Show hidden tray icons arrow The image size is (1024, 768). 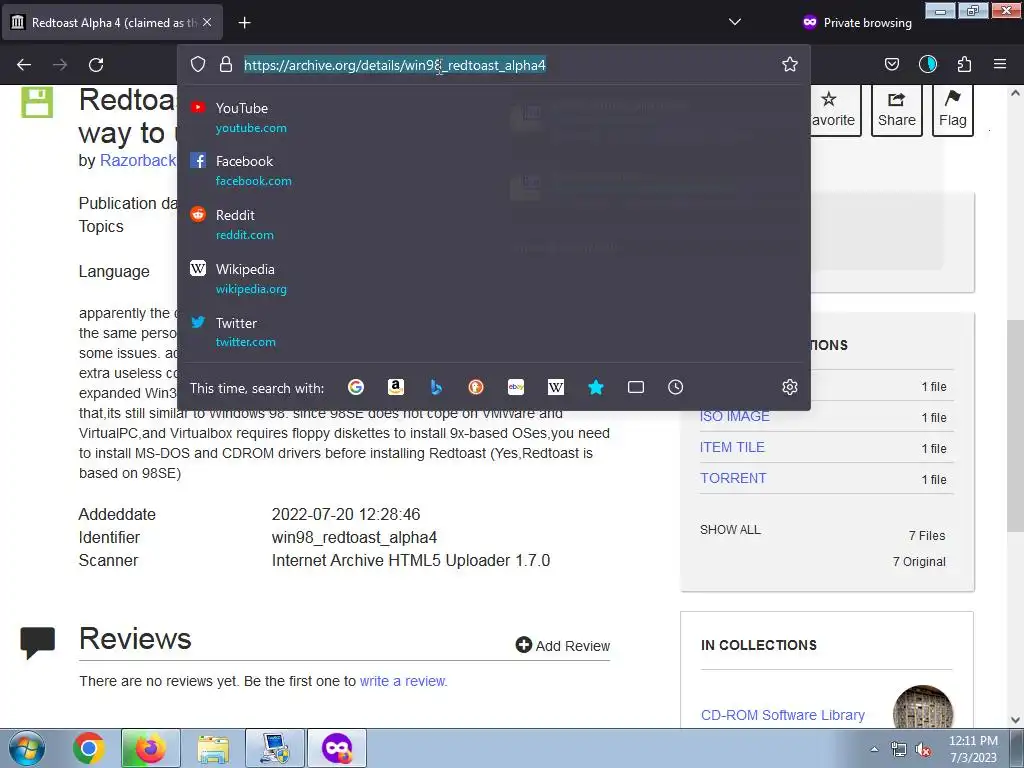click(x=874, y=749)
